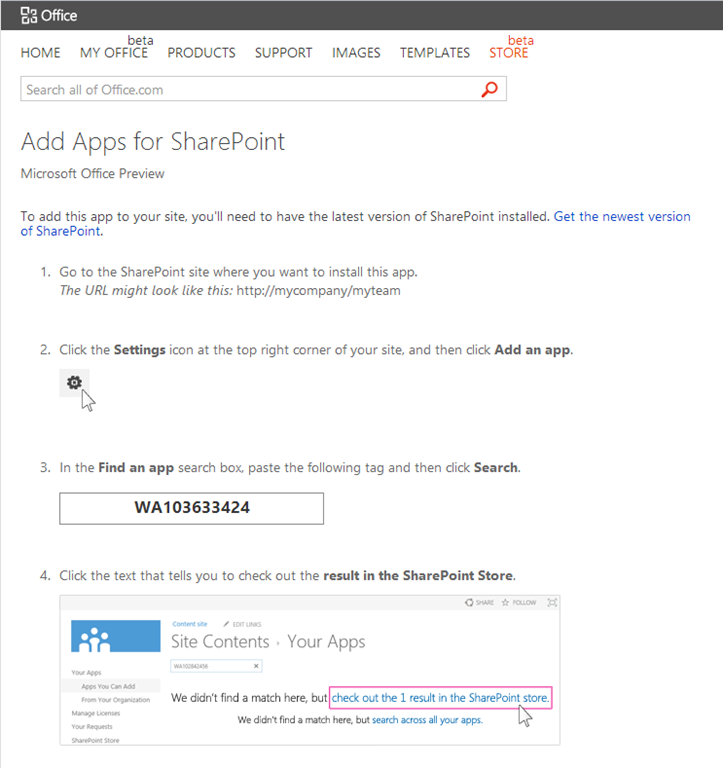The width and height of the screenshot is (723, 768).
Task: Open the SUPPORT navigation item
Action: [283, 53]
